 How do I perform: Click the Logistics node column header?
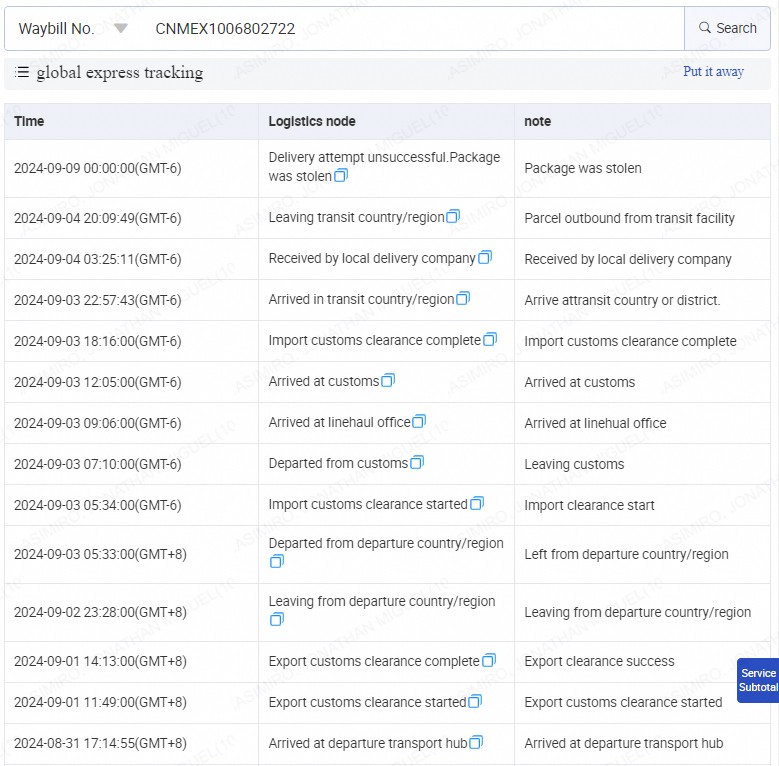coord(312,121)
